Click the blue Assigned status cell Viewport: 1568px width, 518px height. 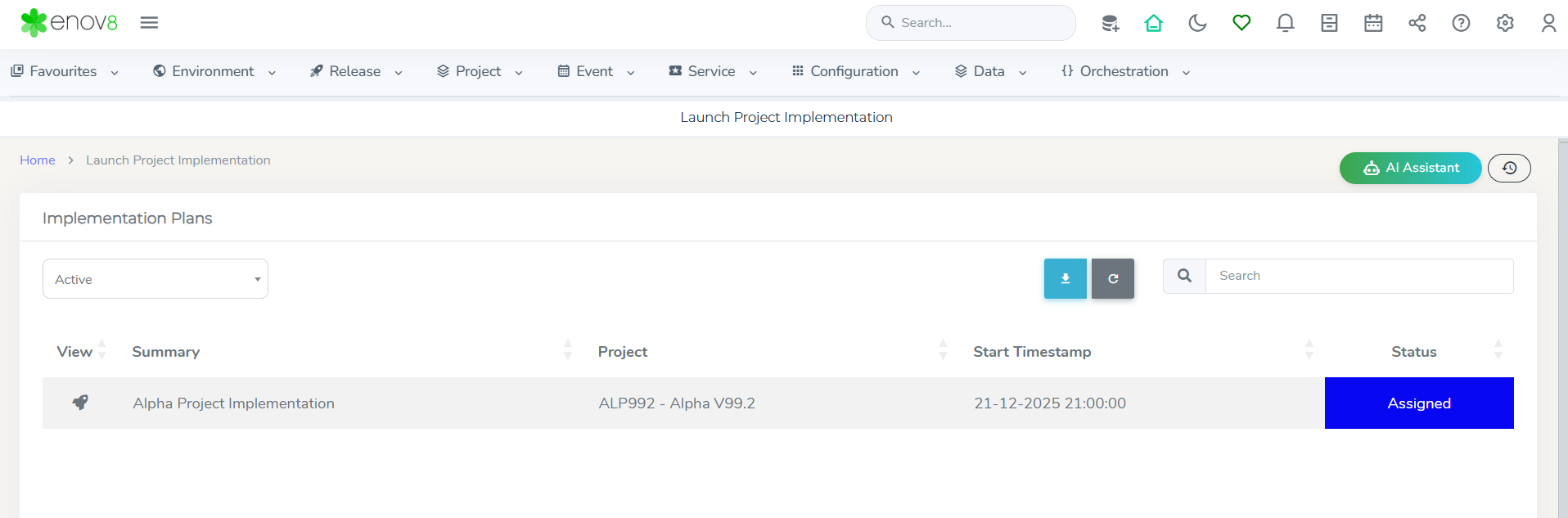(x=1418, y=403)
